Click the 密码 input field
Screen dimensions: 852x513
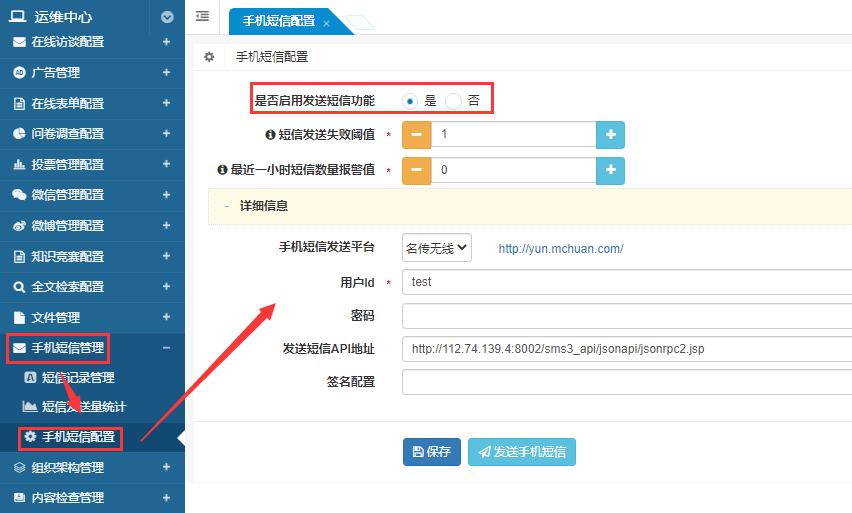click(626, 316)
